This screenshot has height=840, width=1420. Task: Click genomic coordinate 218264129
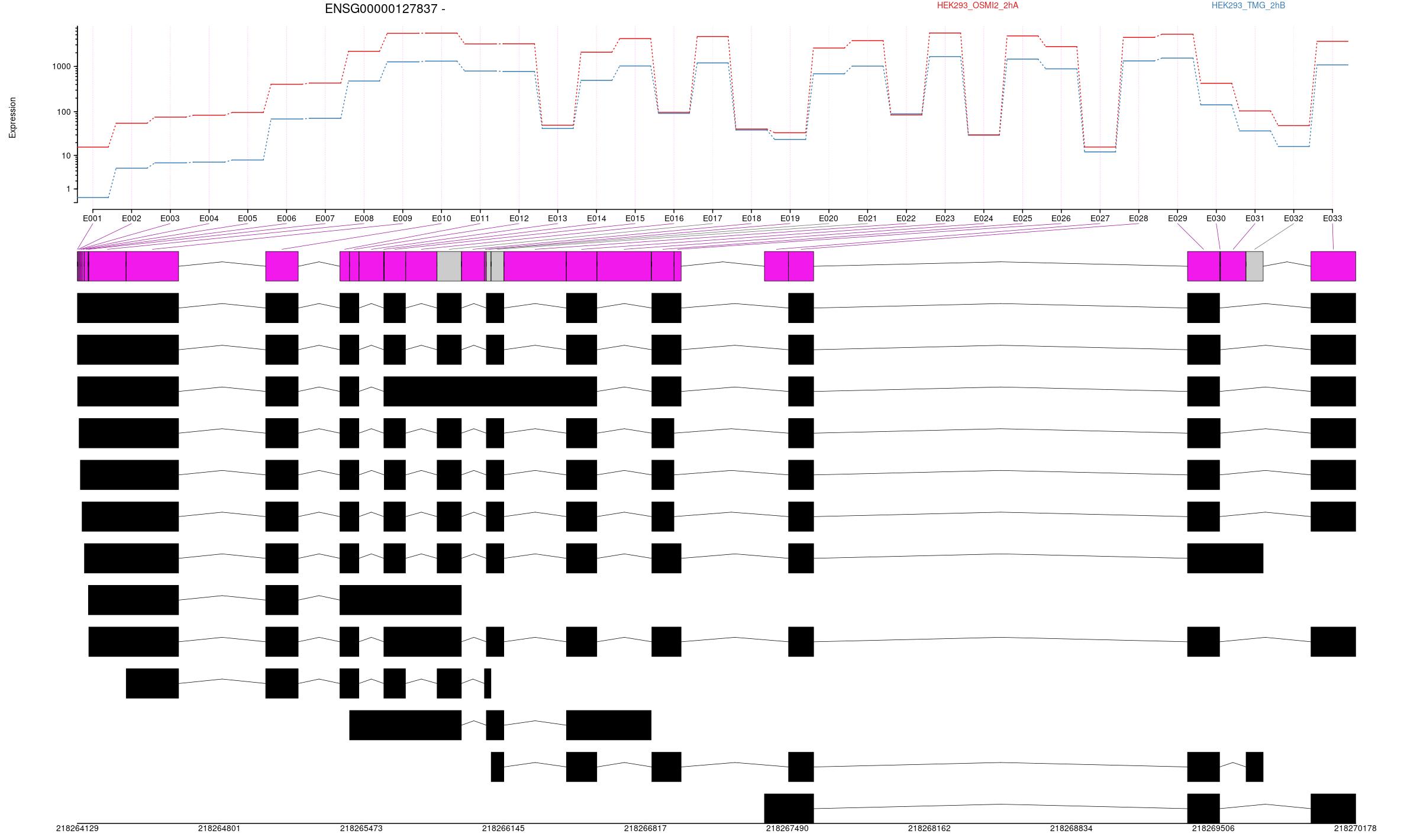tap(78, 828)
